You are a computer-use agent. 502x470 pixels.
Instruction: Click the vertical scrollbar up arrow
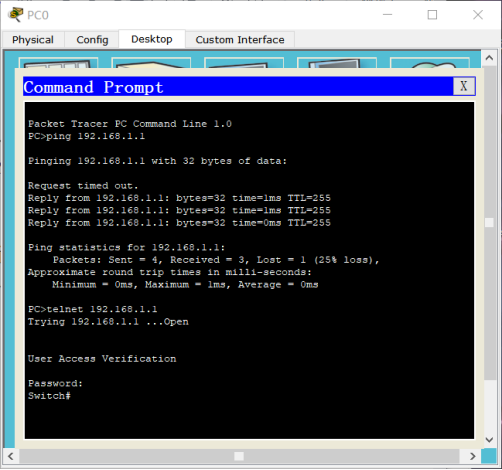click(x=489, y=58)
